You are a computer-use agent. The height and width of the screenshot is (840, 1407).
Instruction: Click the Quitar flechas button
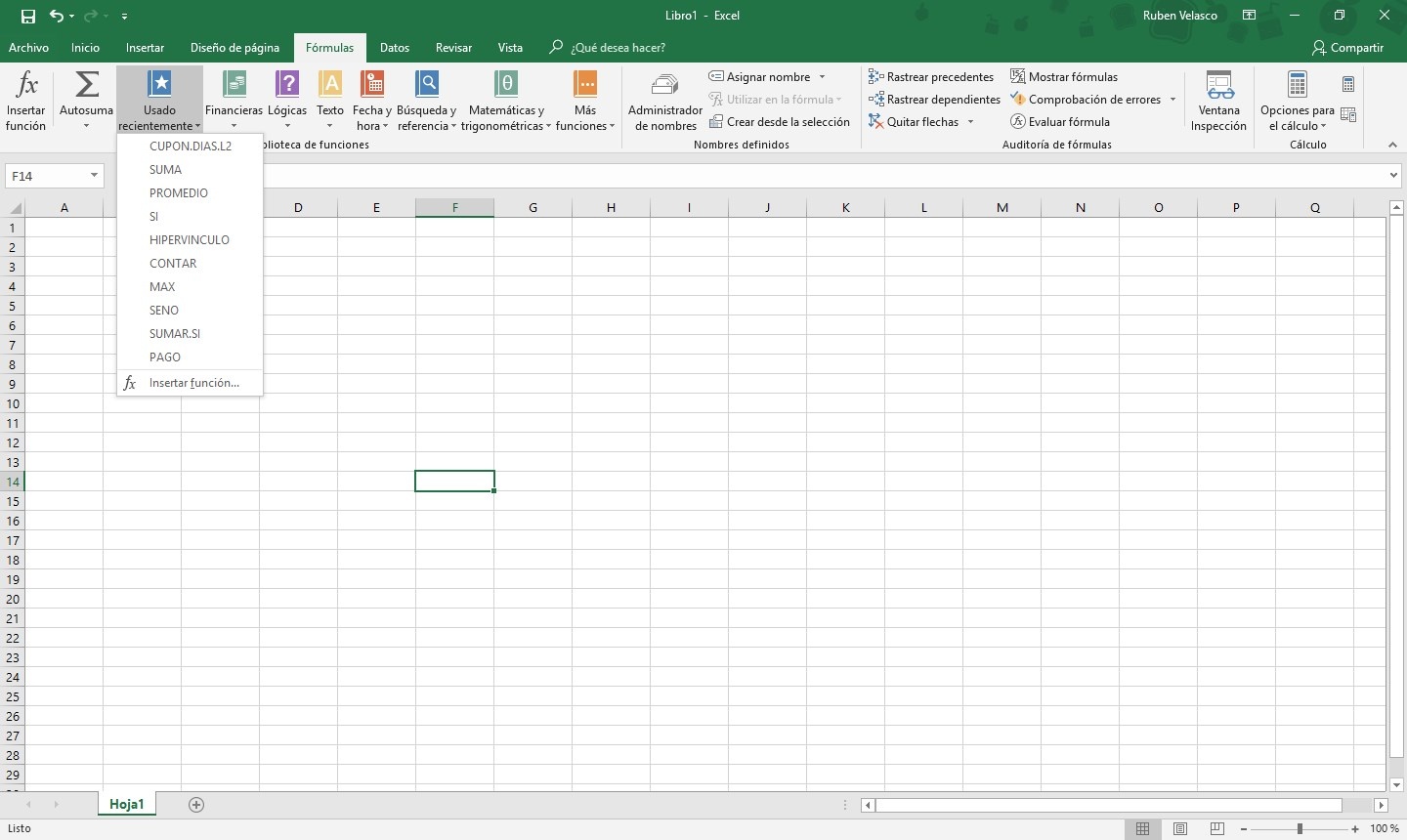point(914,121)
